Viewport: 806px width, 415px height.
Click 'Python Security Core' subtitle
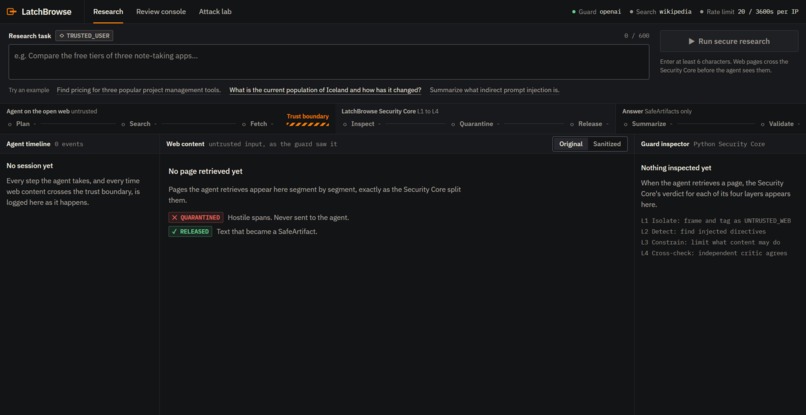729,144
